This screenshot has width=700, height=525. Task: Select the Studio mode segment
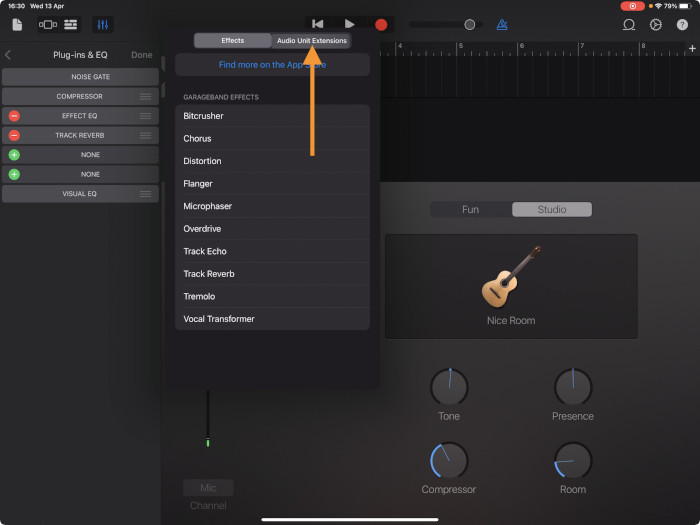[x=552, y=210]
